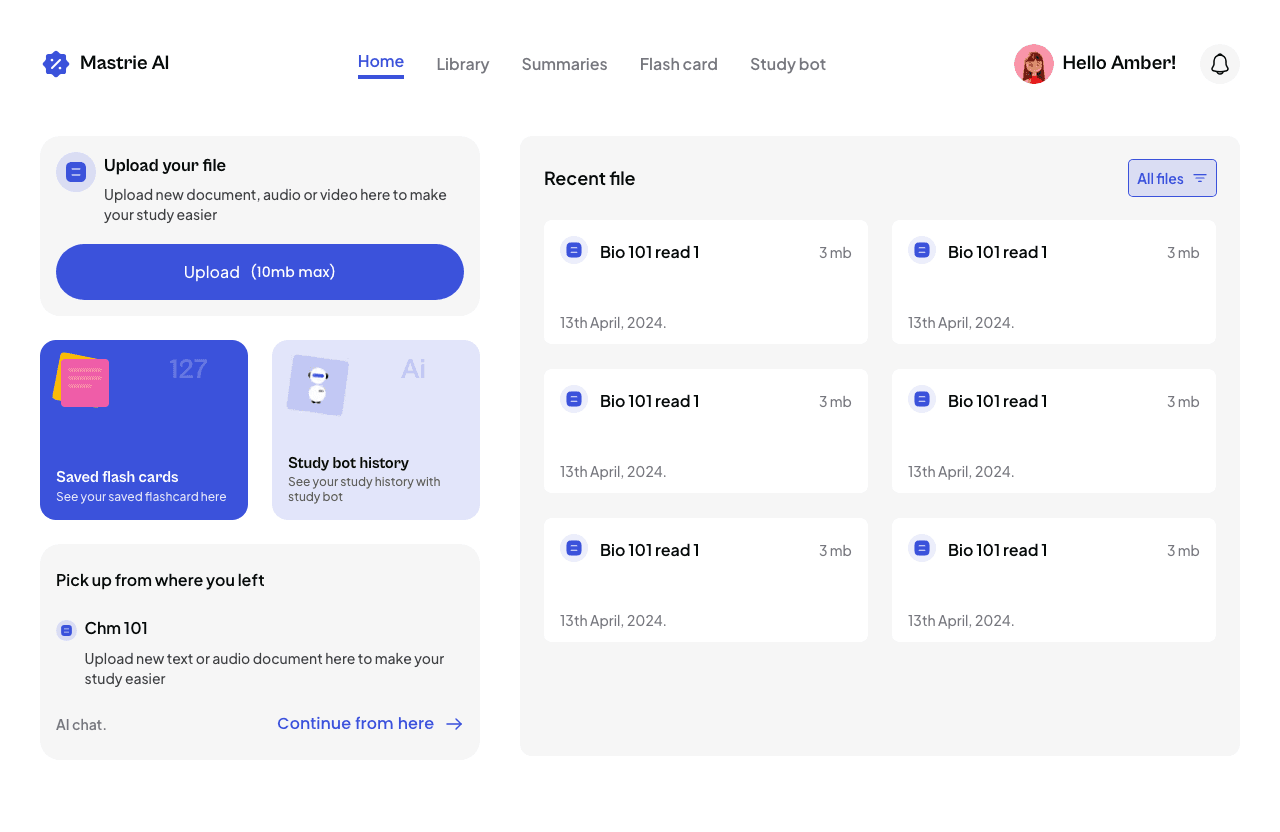Click the 127 flash card count
This screenshot has height=832, width=1280.
point(188,369)
